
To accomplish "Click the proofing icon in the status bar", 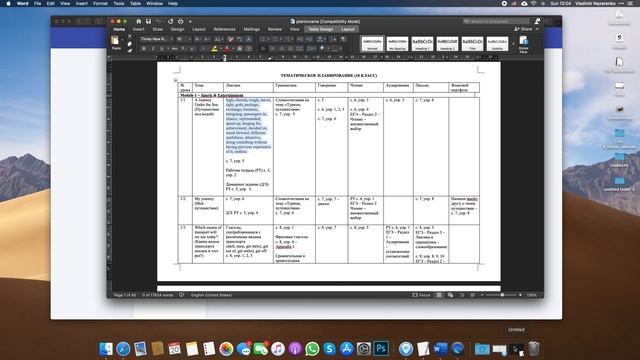I will pyautogui.click(x=182, y=295).
